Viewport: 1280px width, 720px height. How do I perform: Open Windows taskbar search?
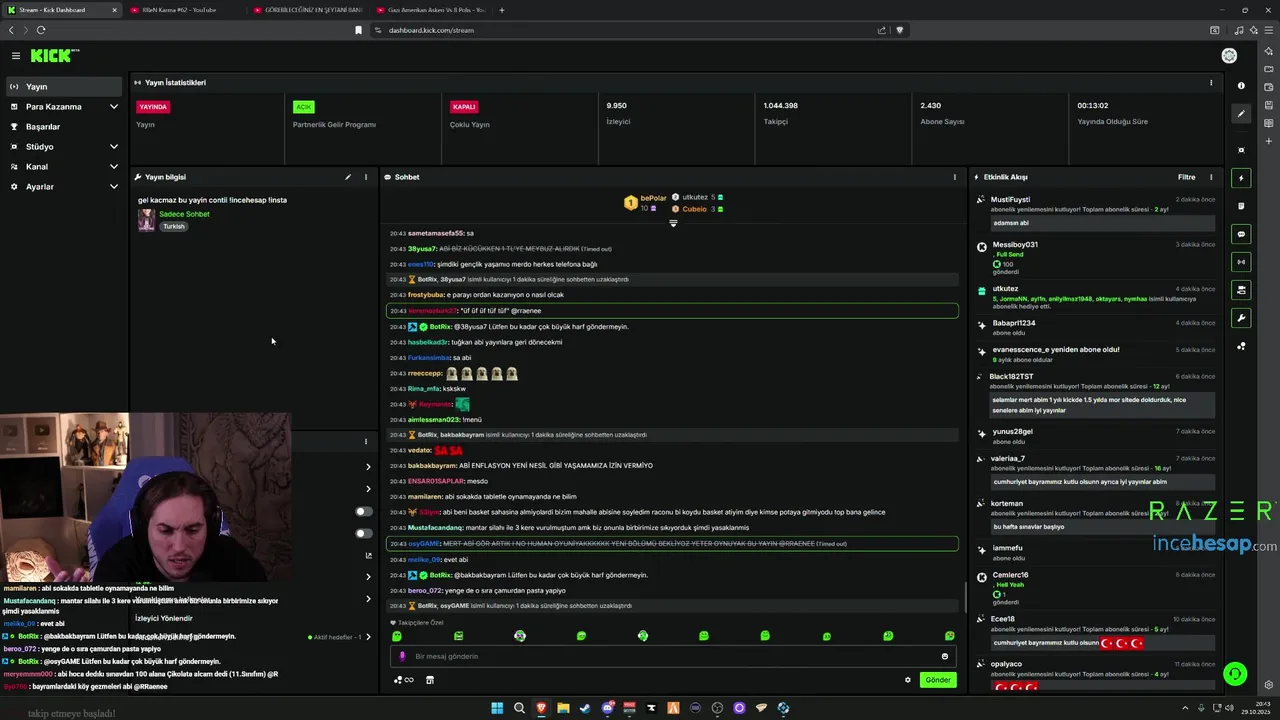point(519,708)
